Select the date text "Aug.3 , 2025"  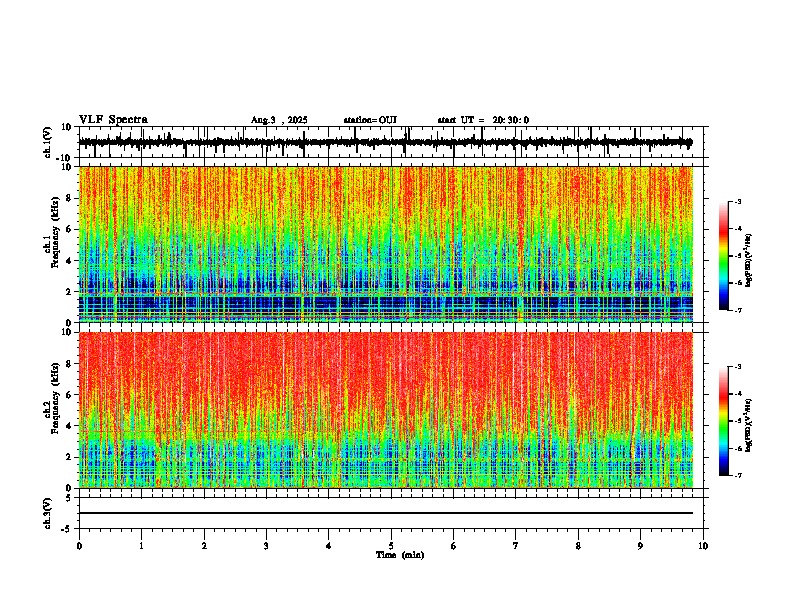(x=279, y=120)
